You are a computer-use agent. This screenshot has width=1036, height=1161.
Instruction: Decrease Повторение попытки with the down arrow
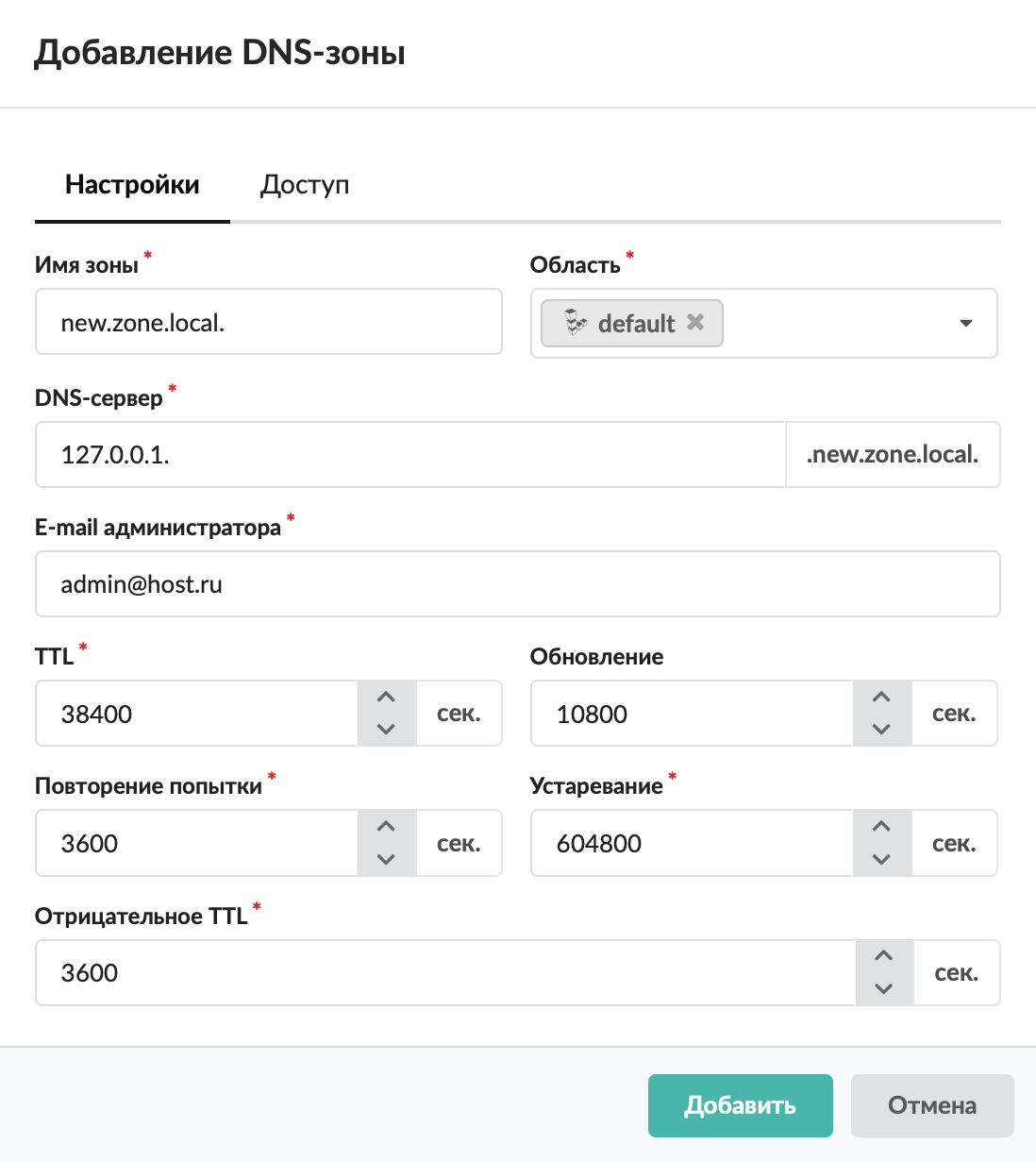[x=386, y=859]
